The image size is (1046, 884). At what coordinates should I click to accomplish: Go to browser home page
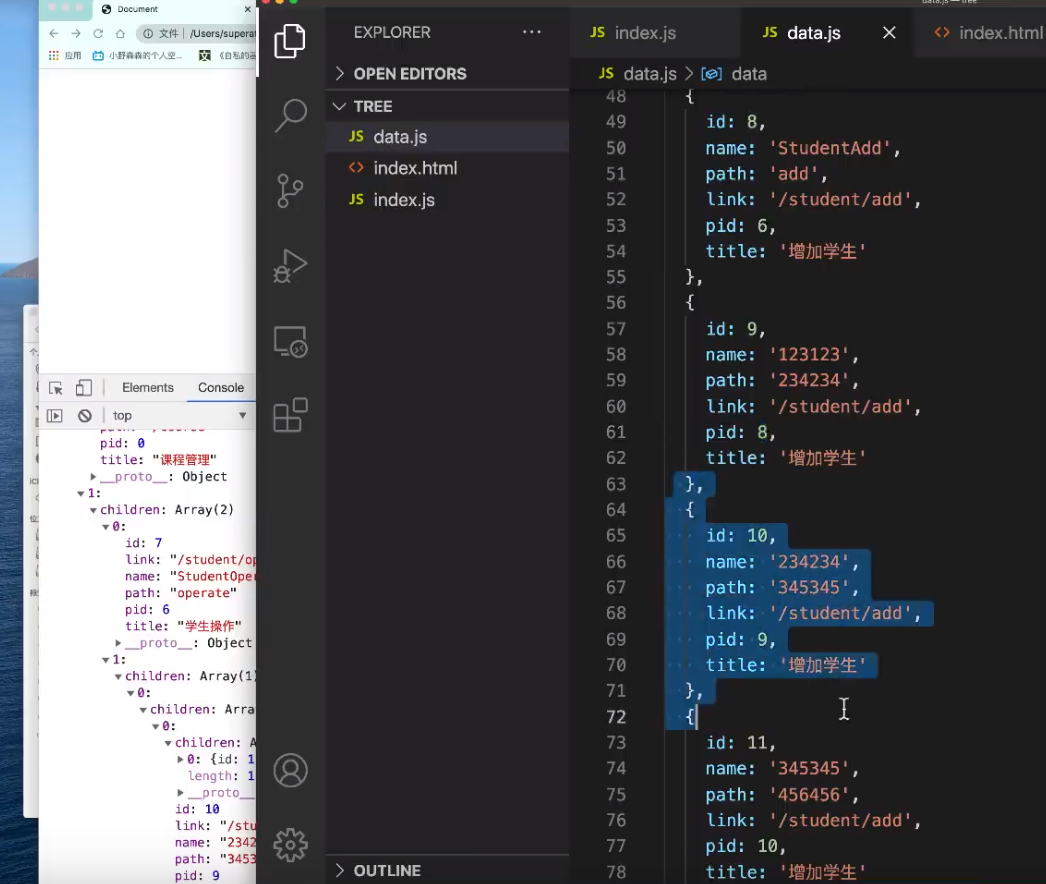pyautogui.click(x=120, y=33)
